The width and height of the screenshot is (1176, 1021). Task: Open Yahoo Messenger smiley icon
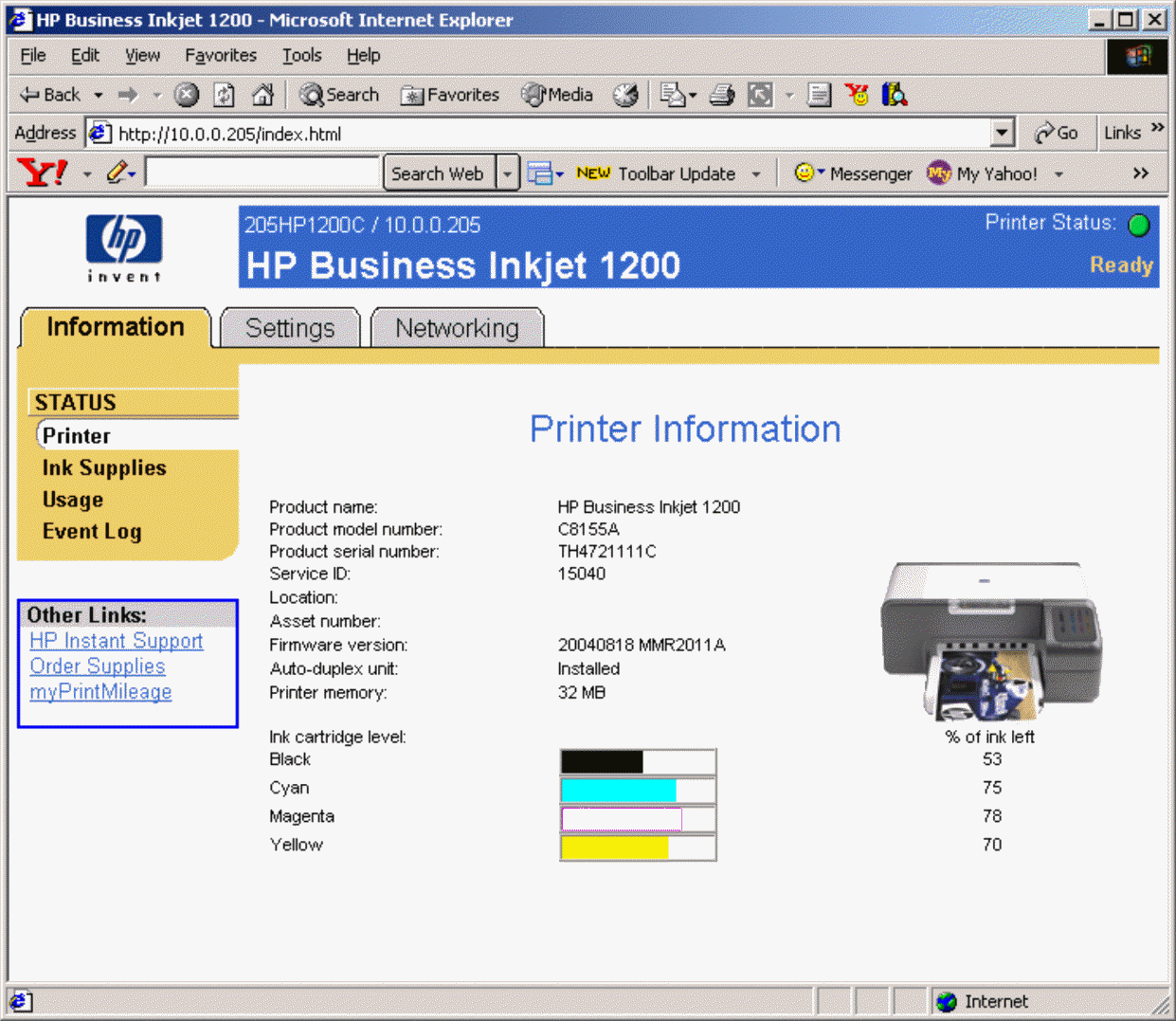pyautogui.click(x=804, y=173)
